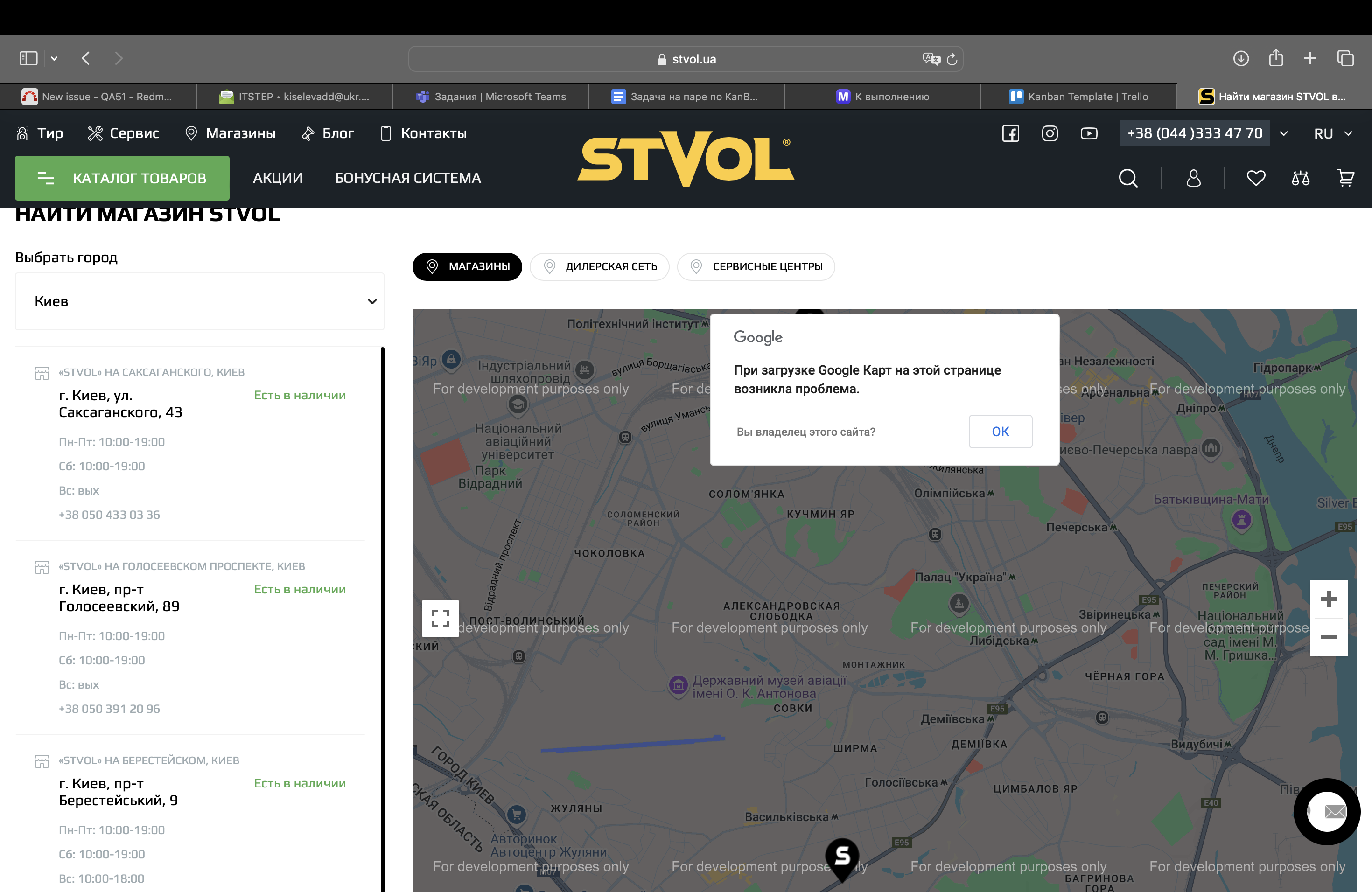The width and height of the screenshot is (1372, 892).
Task: Expand the Киев city dropdown
Action: click(199, 301)
